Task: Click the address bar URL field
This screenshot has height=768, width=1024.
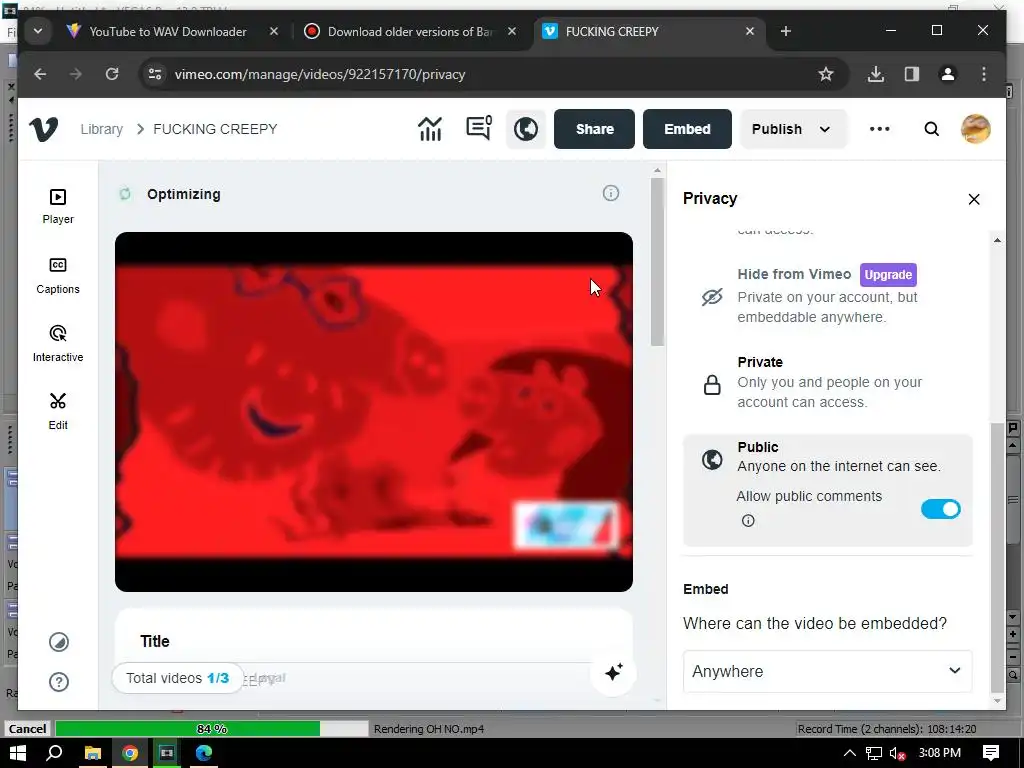Action: click(490, 74)
